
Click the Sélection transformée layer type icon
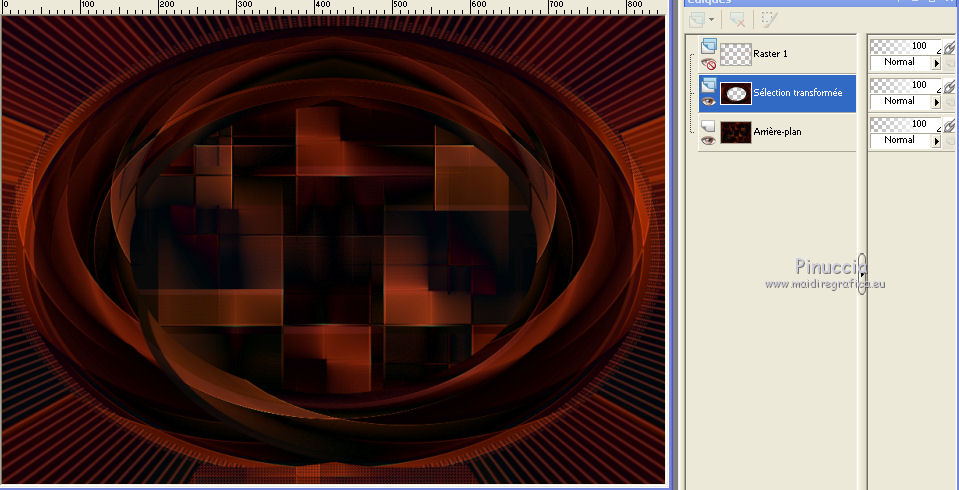coord(708,84)
